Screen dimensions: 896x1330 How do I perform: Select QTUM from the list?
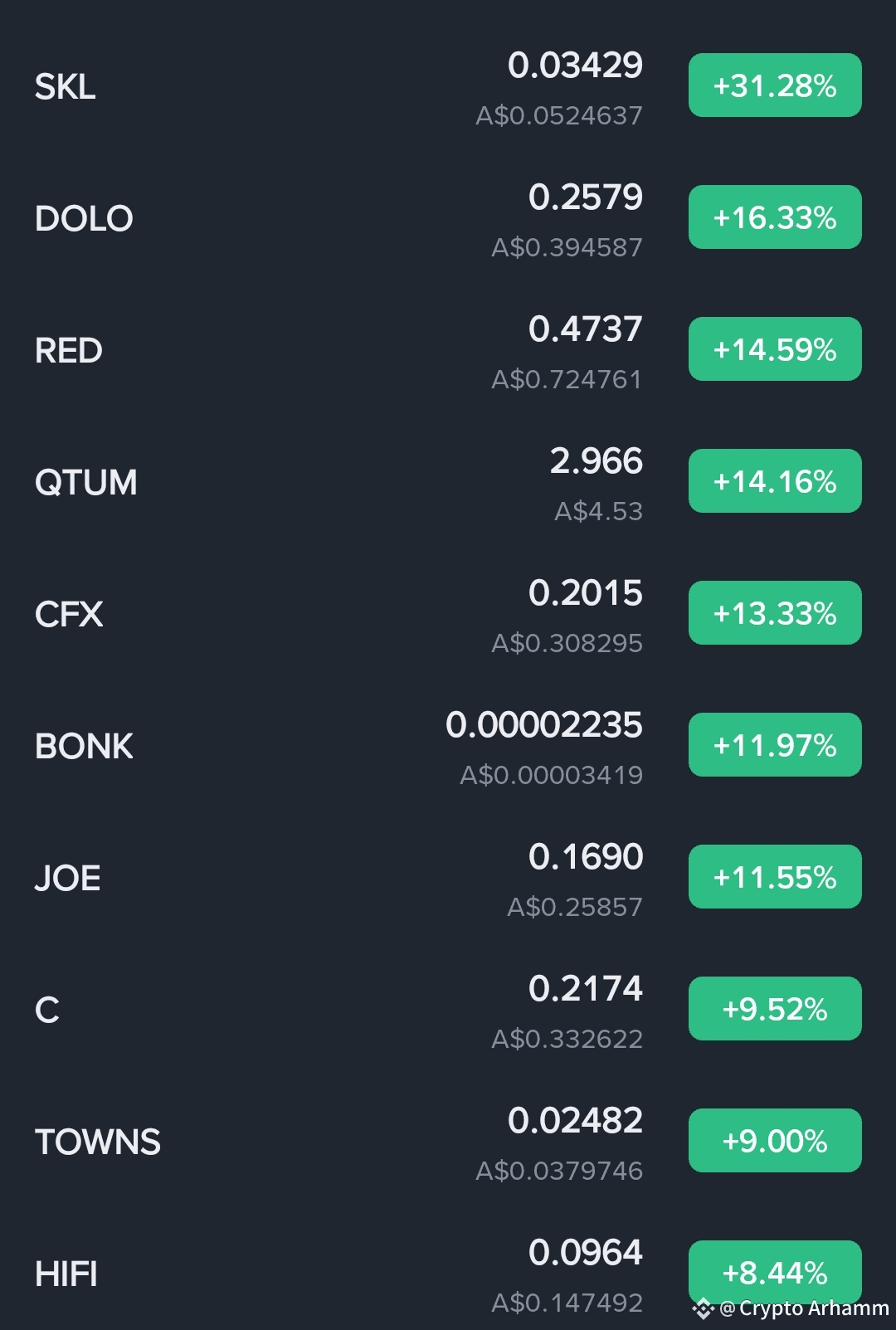tap(448, 482)
